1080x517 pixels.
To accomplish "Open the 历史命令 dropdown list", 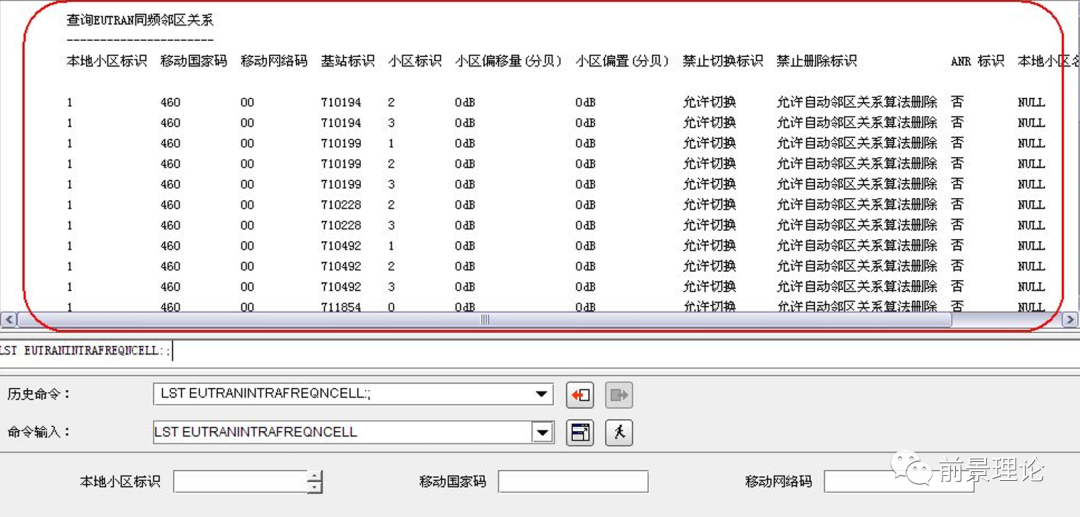I will (x=542, y=394).
